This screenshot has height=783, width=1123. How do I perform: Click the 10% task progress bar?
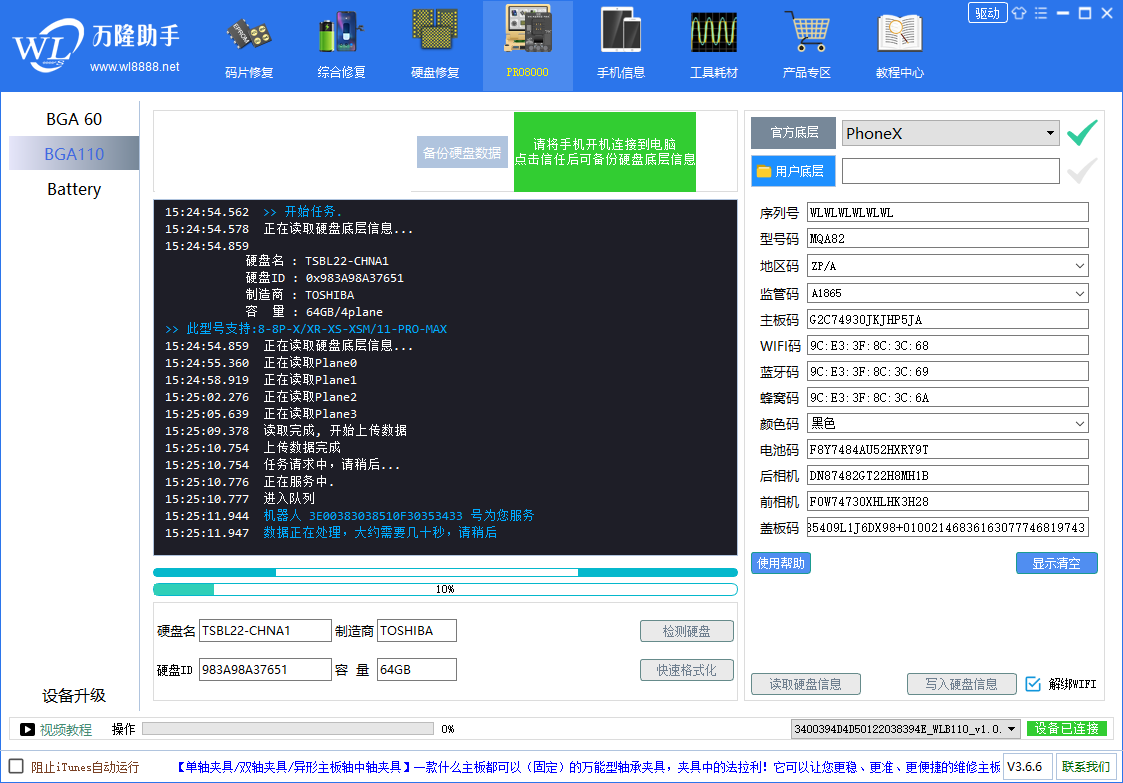445,590
